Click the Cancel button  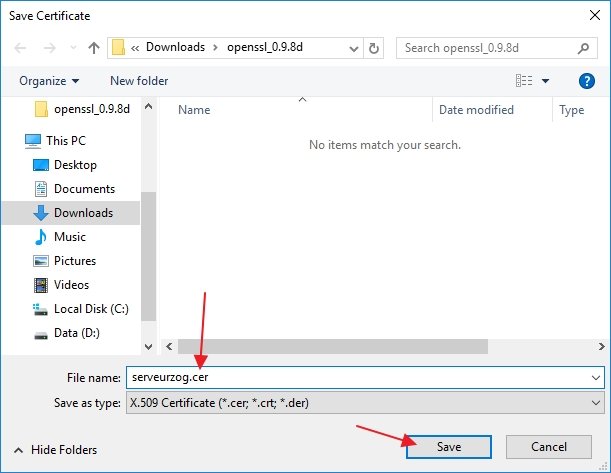pos(549,447)
